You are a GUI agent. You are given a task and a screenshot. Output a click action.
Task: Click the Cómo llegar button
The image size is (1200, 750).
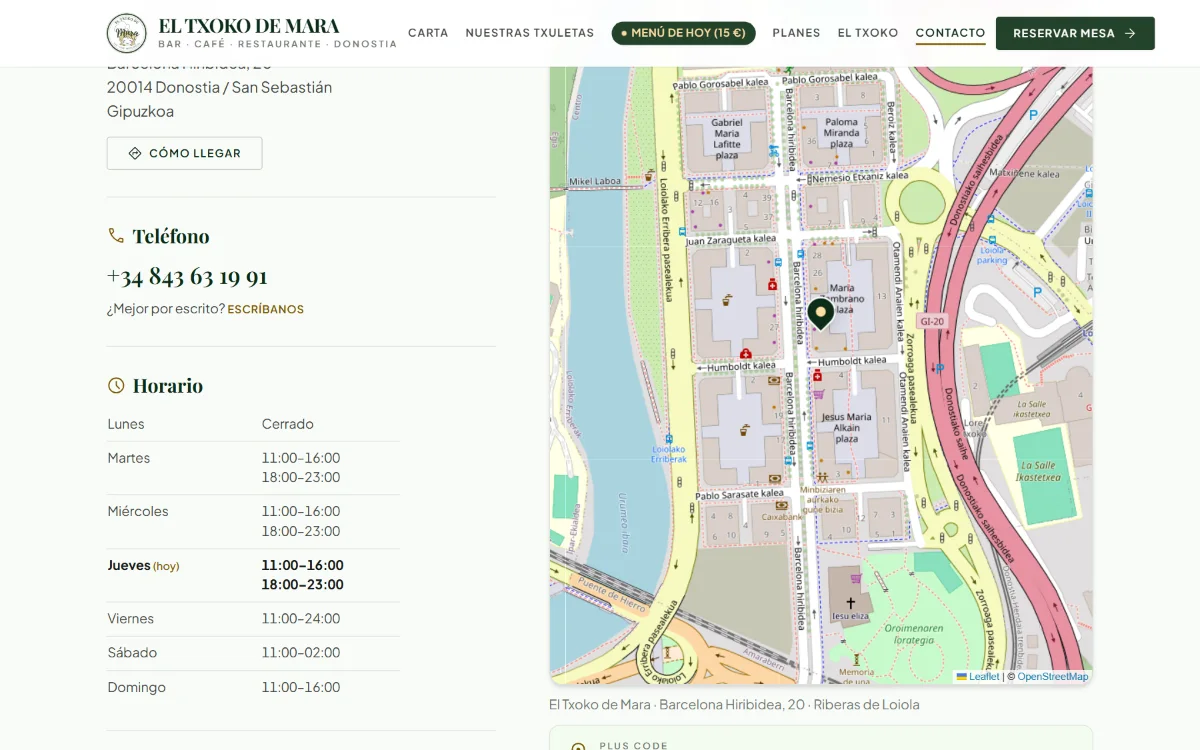click(185, 153)
